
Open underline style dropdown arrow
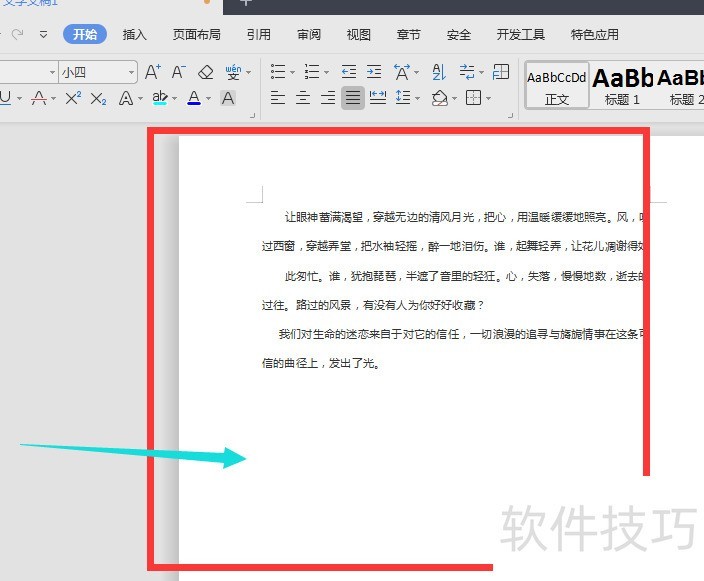click(19, 98)
